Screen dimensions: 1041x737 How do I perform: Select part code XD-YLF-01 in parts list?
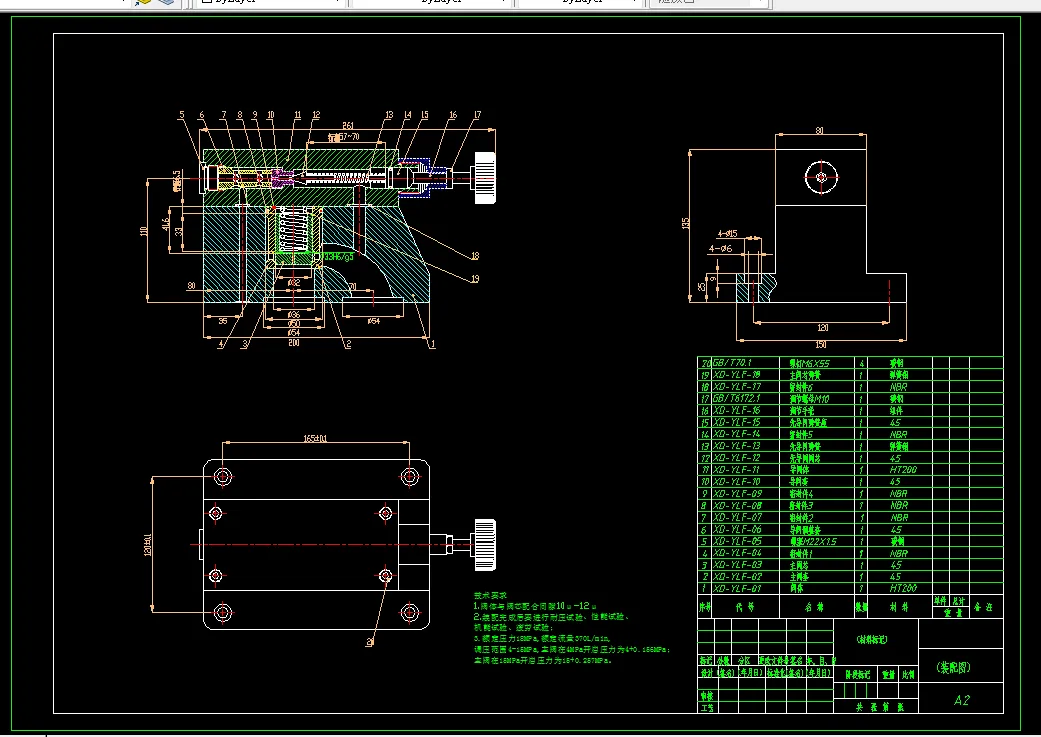click(x=736, y=588)
